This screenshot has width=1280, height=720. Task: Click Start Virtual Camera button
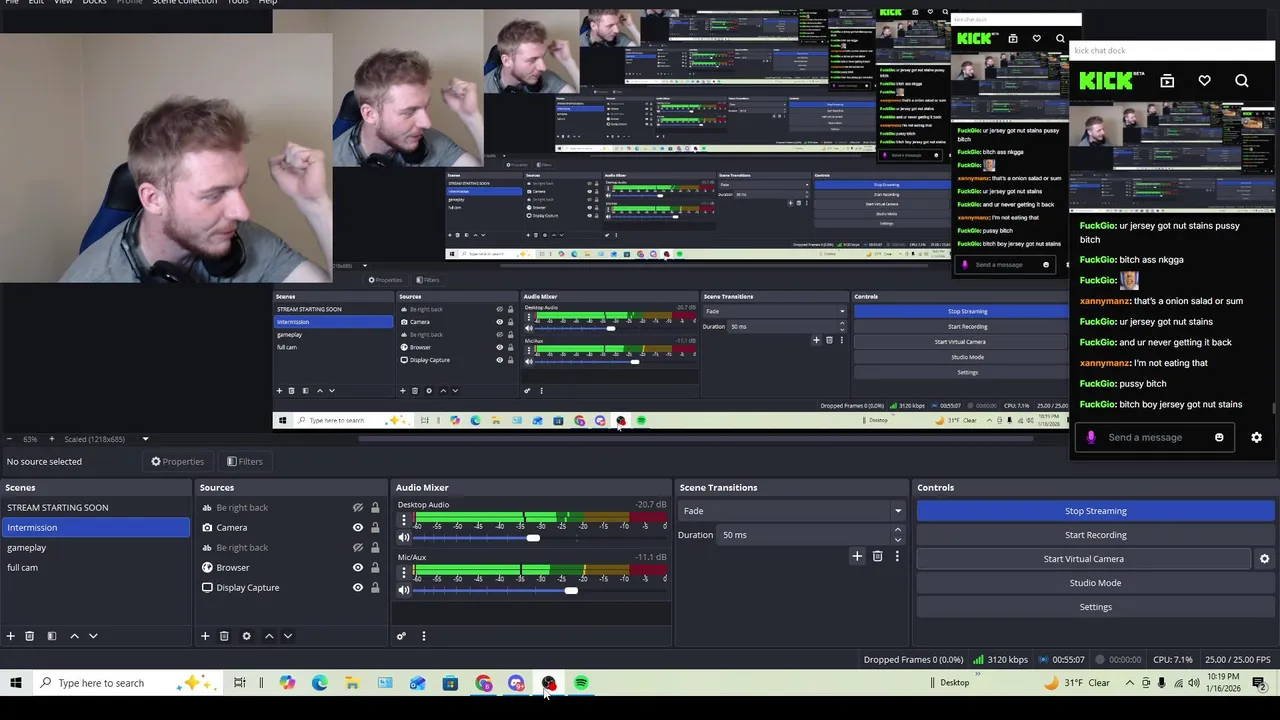(x=1084, y=559)
